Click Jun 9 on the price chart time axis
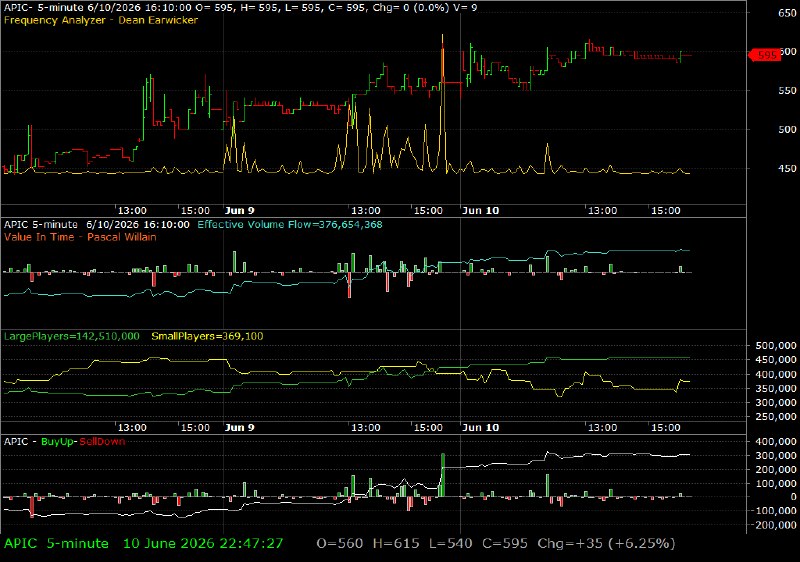800x562 pixels. 239,211
